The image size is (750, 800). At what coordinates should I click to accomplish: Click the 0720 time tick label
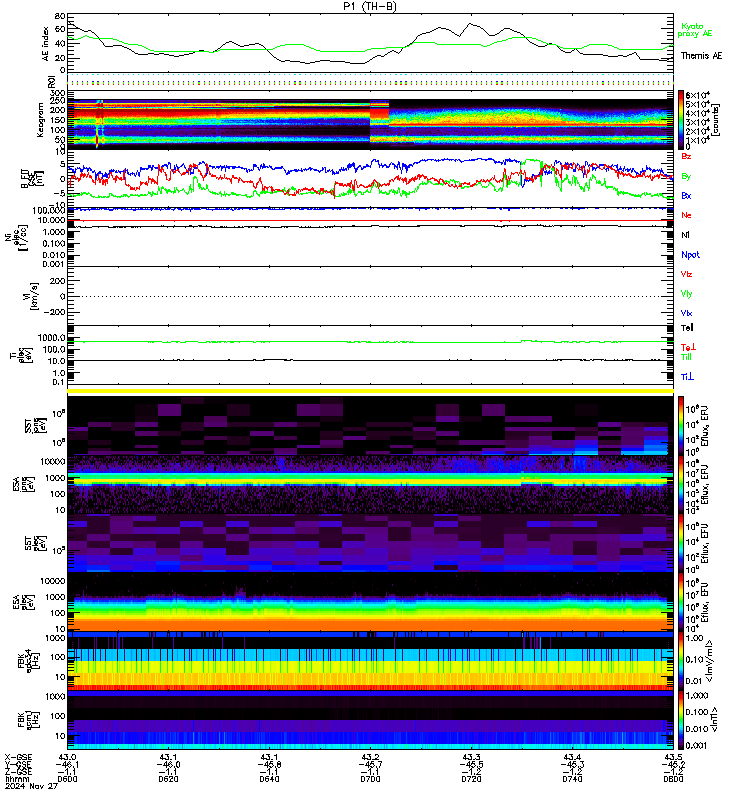471,779
